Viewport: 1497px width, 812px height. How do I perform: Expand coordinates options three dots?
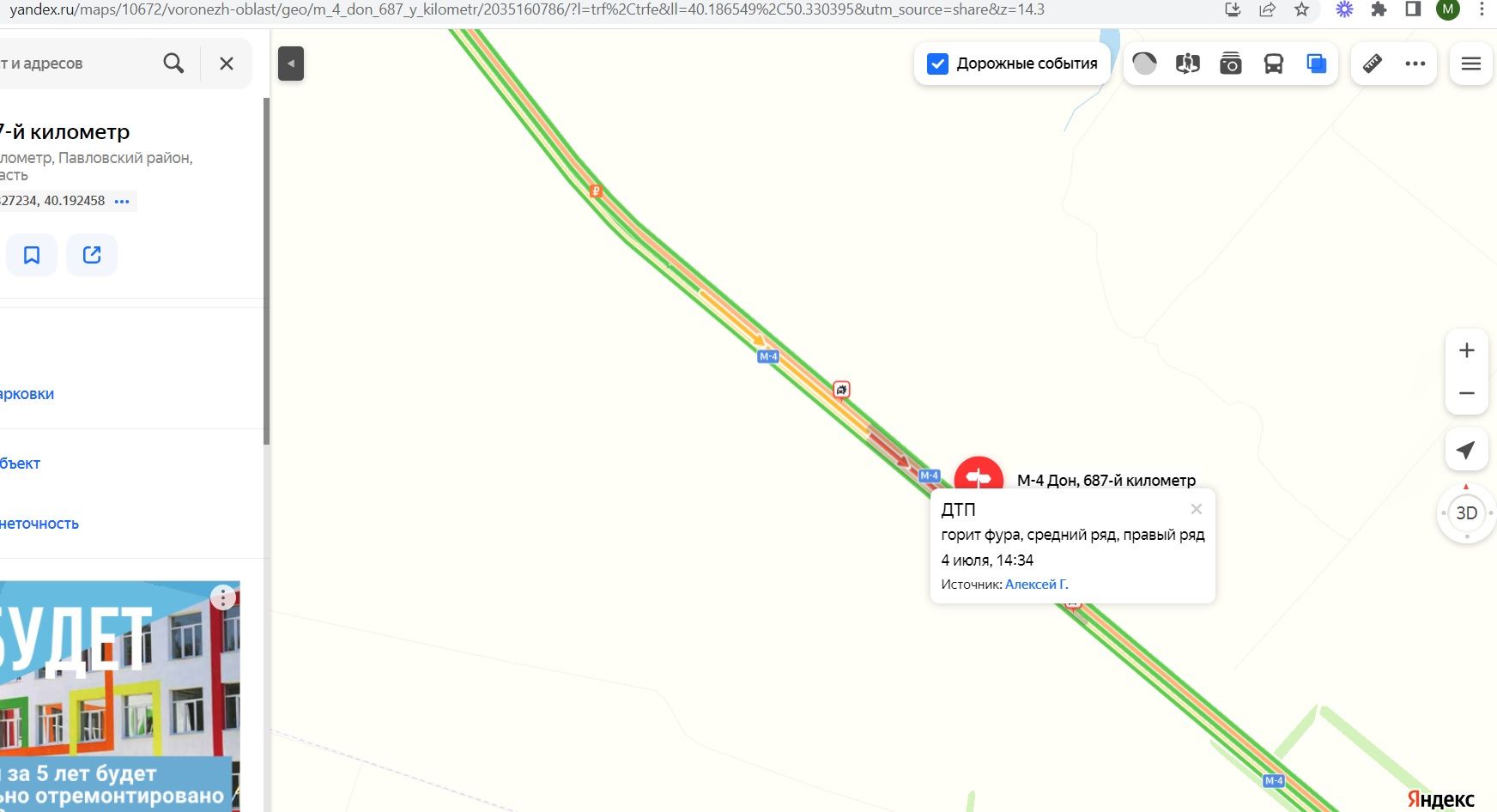(122, 201)
